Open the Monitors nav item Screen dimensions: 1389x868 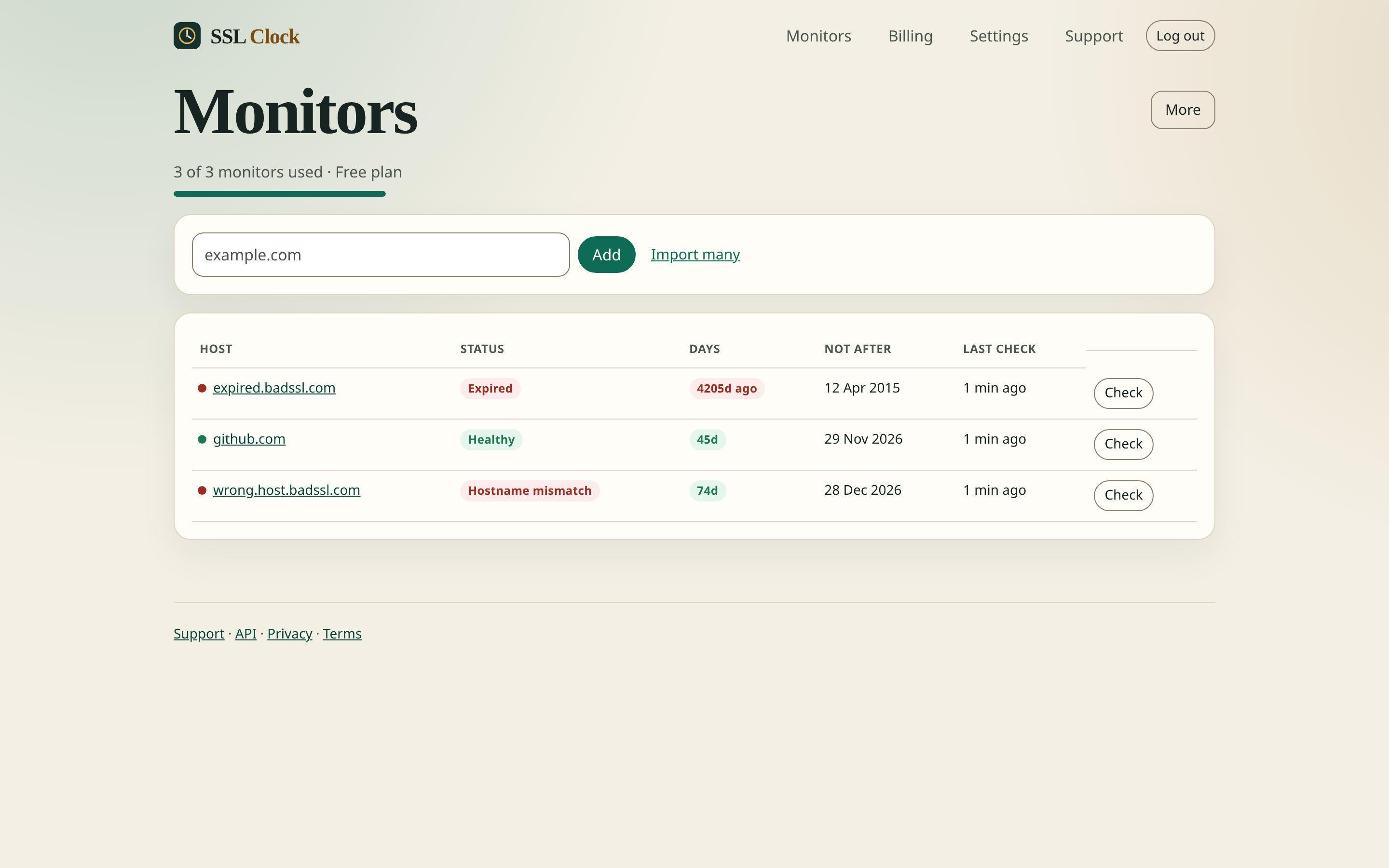[x=818, y=36]
